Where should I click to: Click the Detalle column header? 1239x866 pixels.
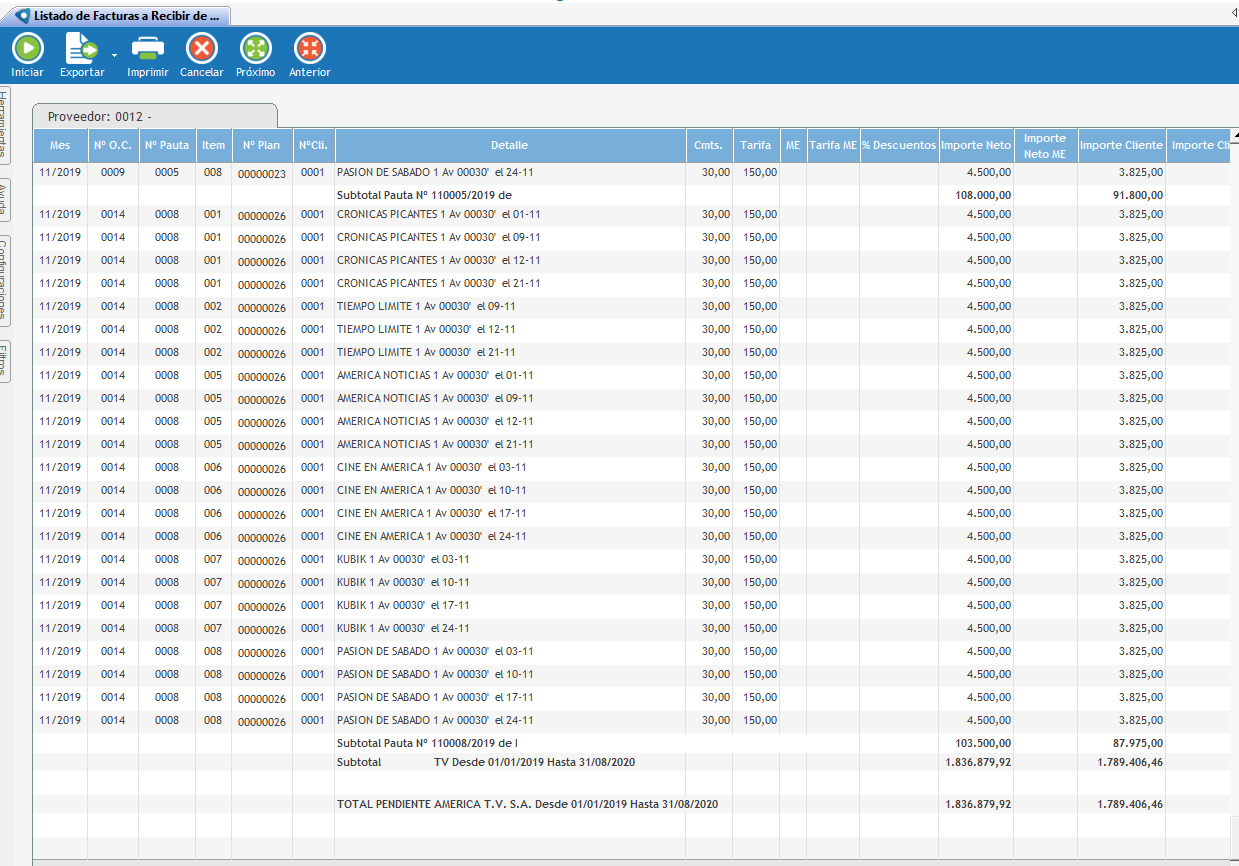(x=509, y=145)
